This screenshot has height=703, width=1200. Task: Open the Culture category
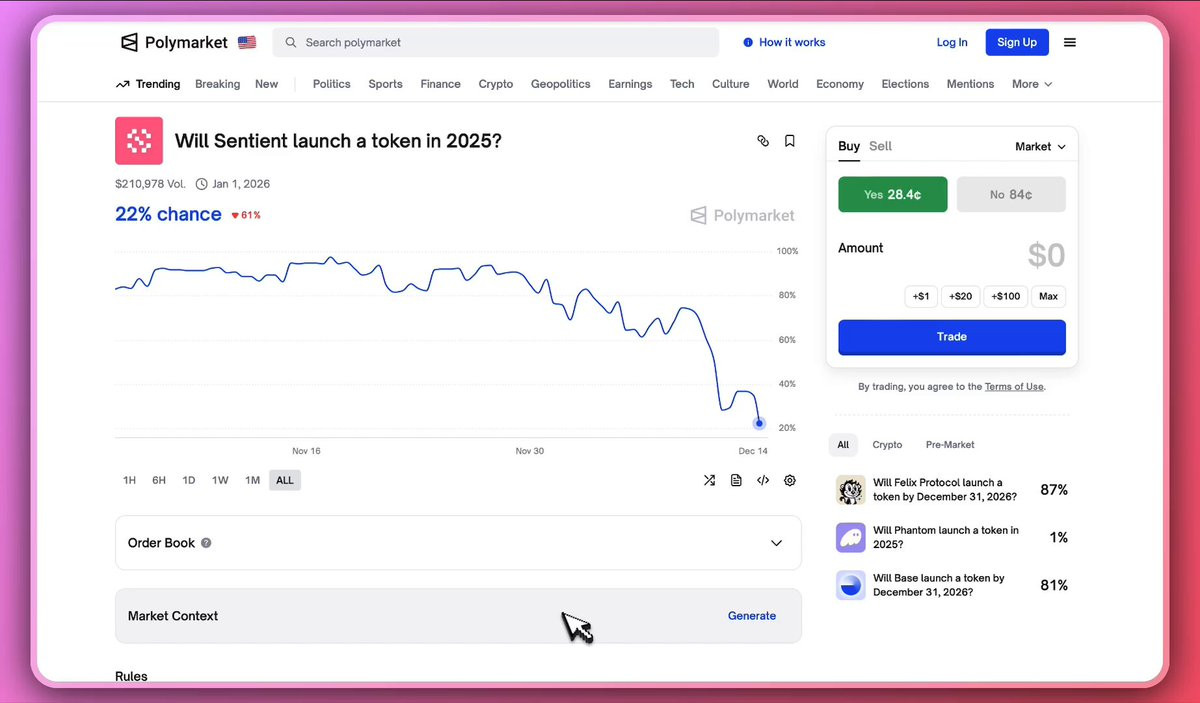(x=730, y=84)
